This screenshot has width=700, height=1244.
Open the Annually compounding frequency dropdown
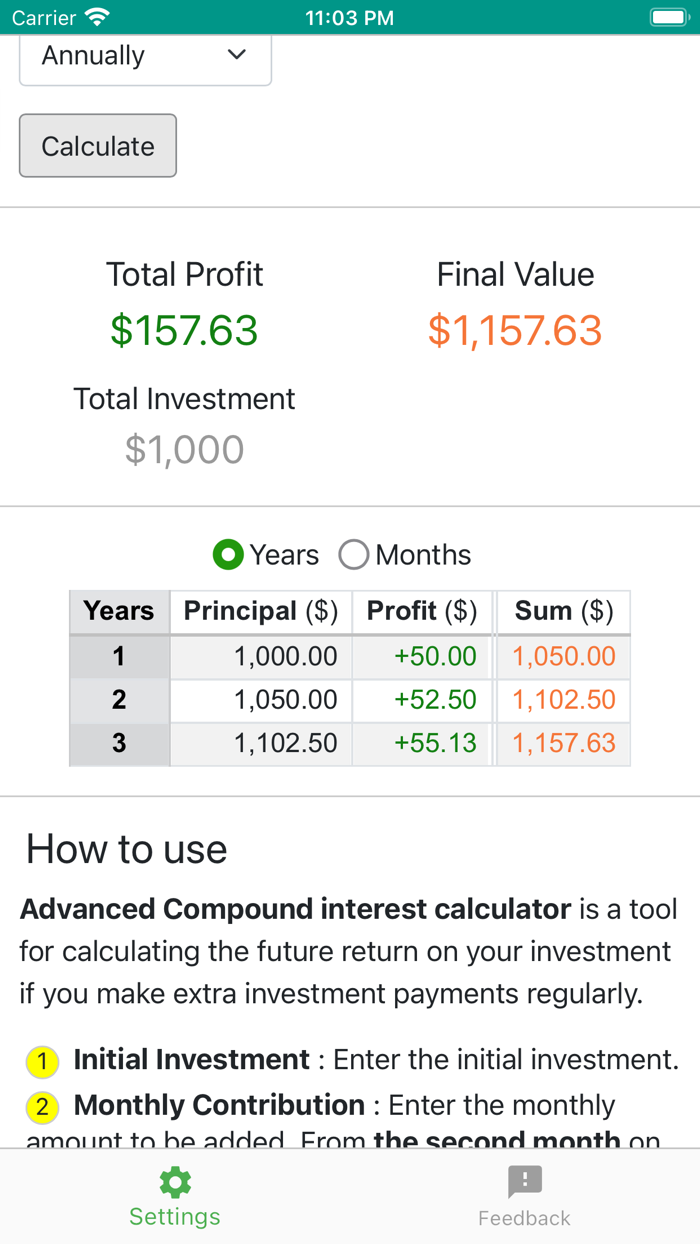(145, 56)
